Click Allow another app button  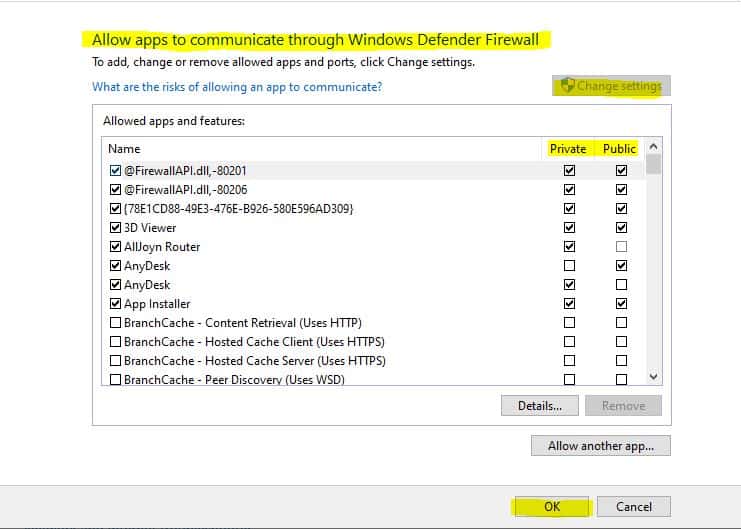601,446
